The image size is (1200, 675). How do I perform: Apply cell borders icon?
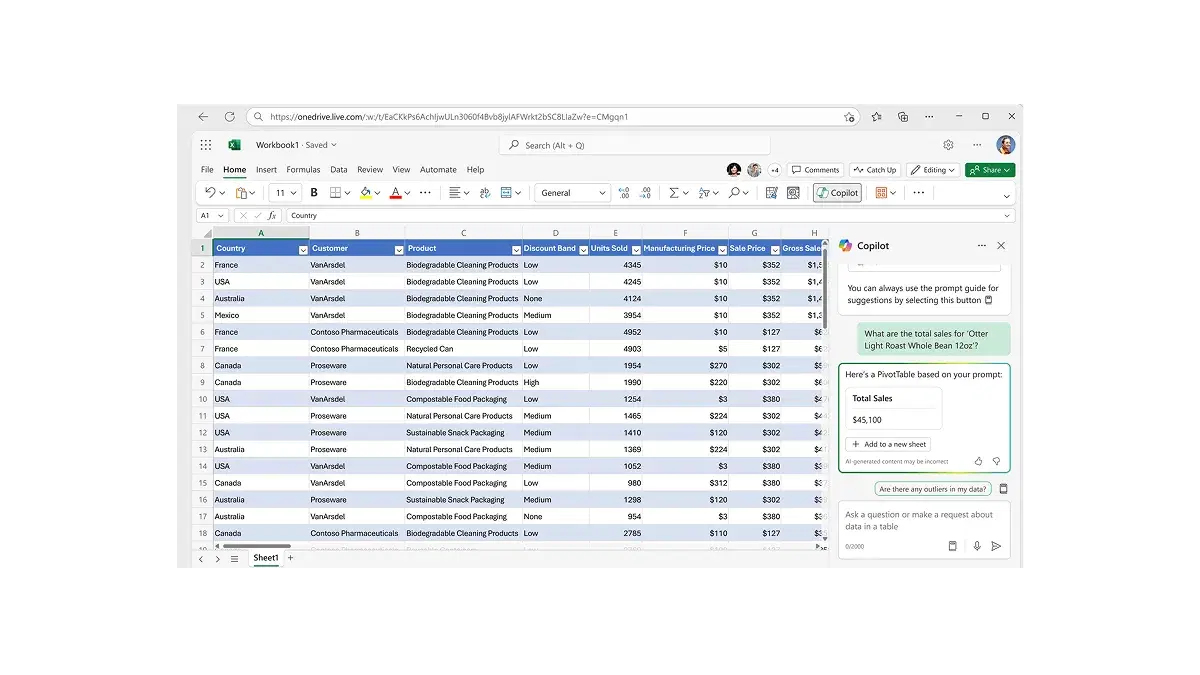[x=336, y=193]
